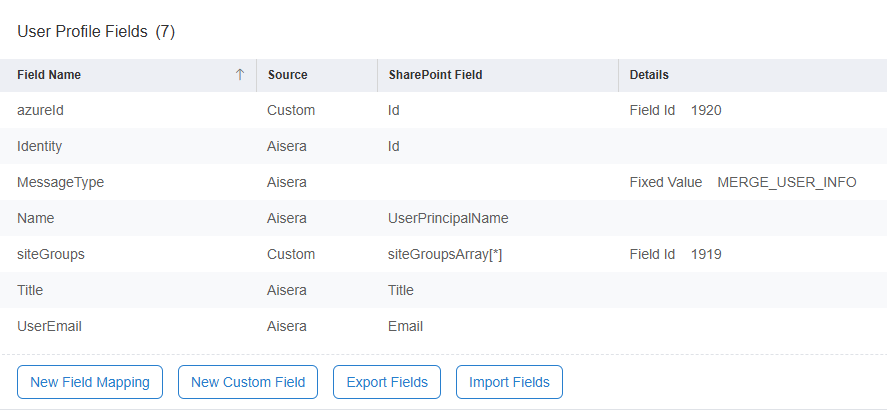Click the UserPrincipalName cell

448,218
